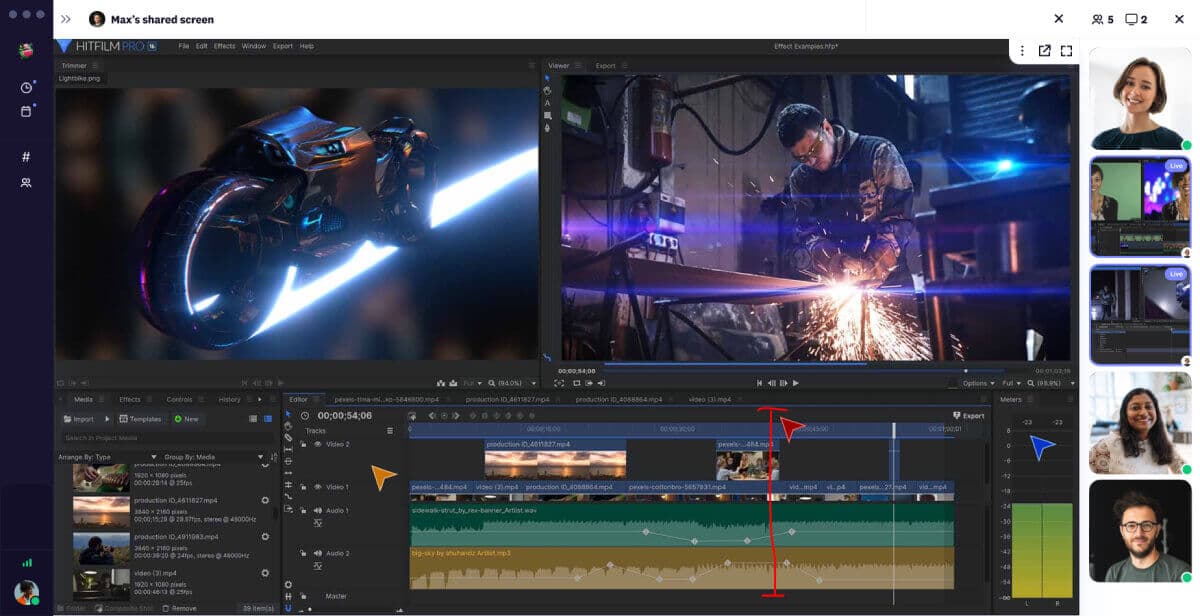Image resolution: width=1200 pixels, height=616 pixels.
Task: Lock the Video 1 track
Action: point(302,487)
